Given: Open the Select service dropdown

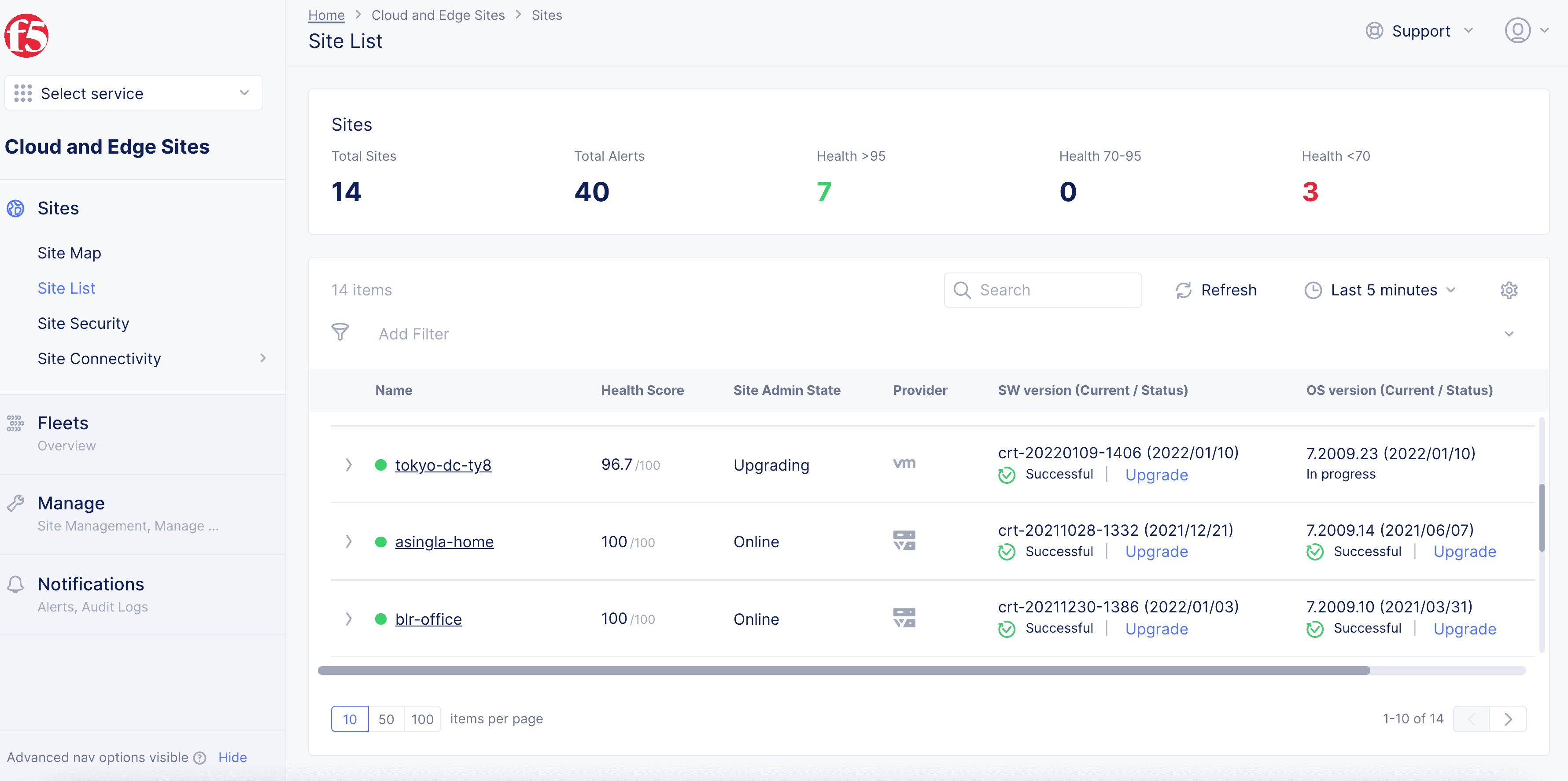Looking at the screenshot, I should coord(133,93).
